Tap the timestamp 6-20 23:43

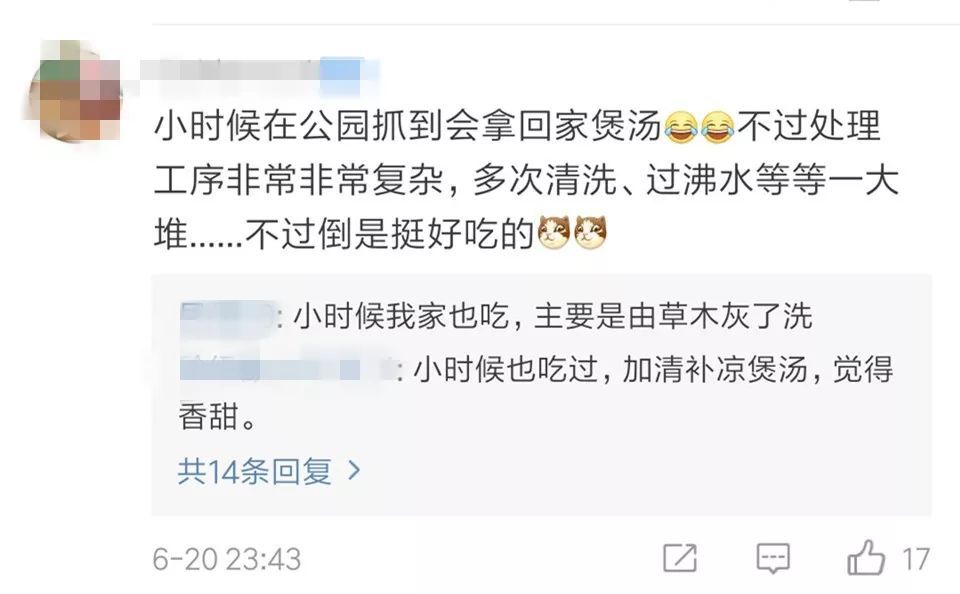(x=227, y=559)
